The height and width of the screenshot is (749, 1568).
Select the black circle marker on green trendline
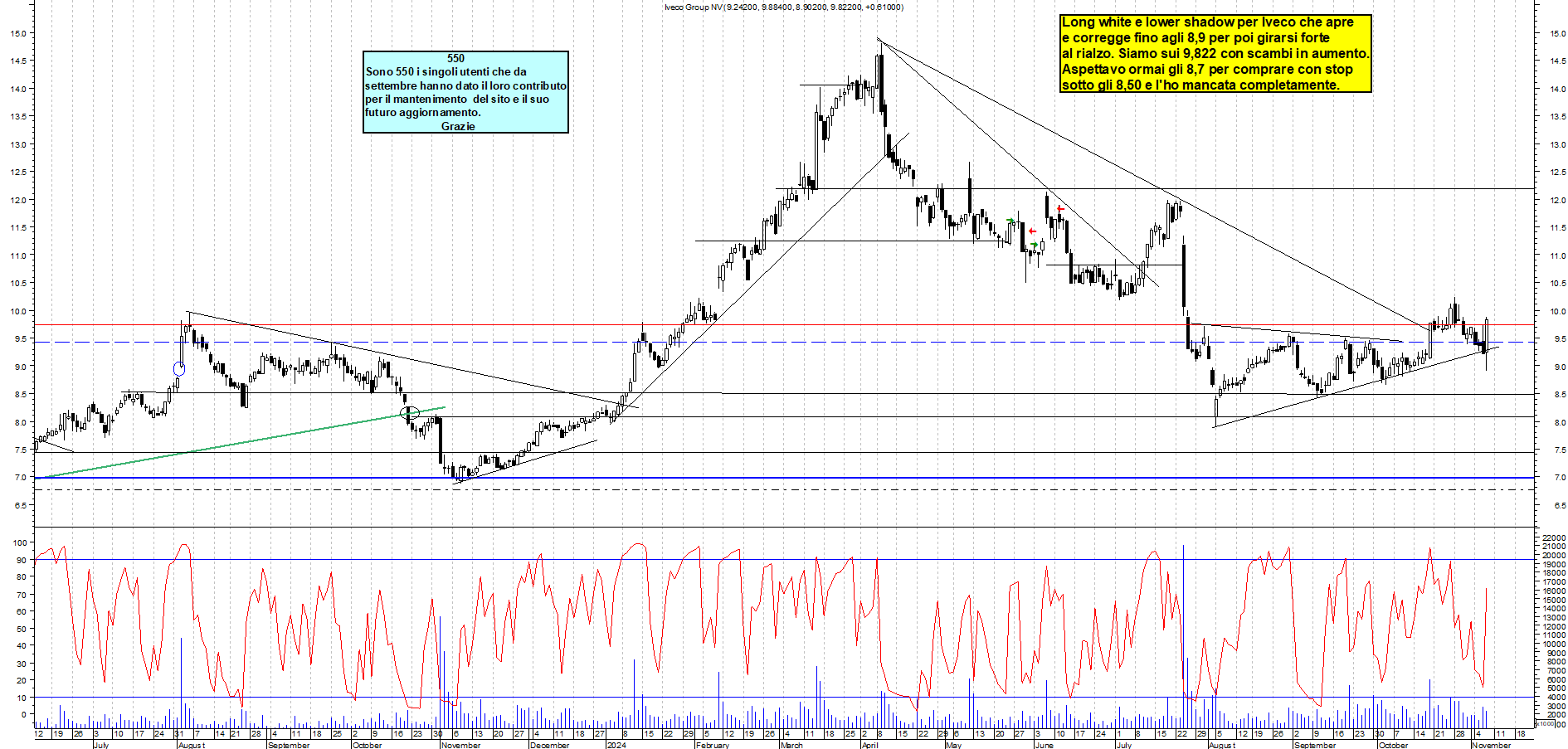pos(409,412)
